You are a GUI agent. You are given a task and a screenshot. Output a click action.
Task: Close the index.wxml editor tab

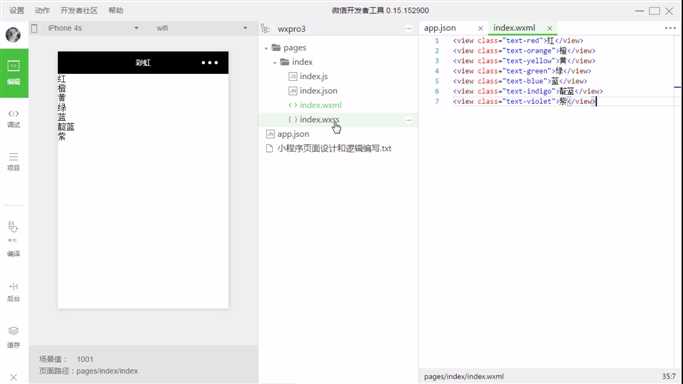tap(550, 28)
